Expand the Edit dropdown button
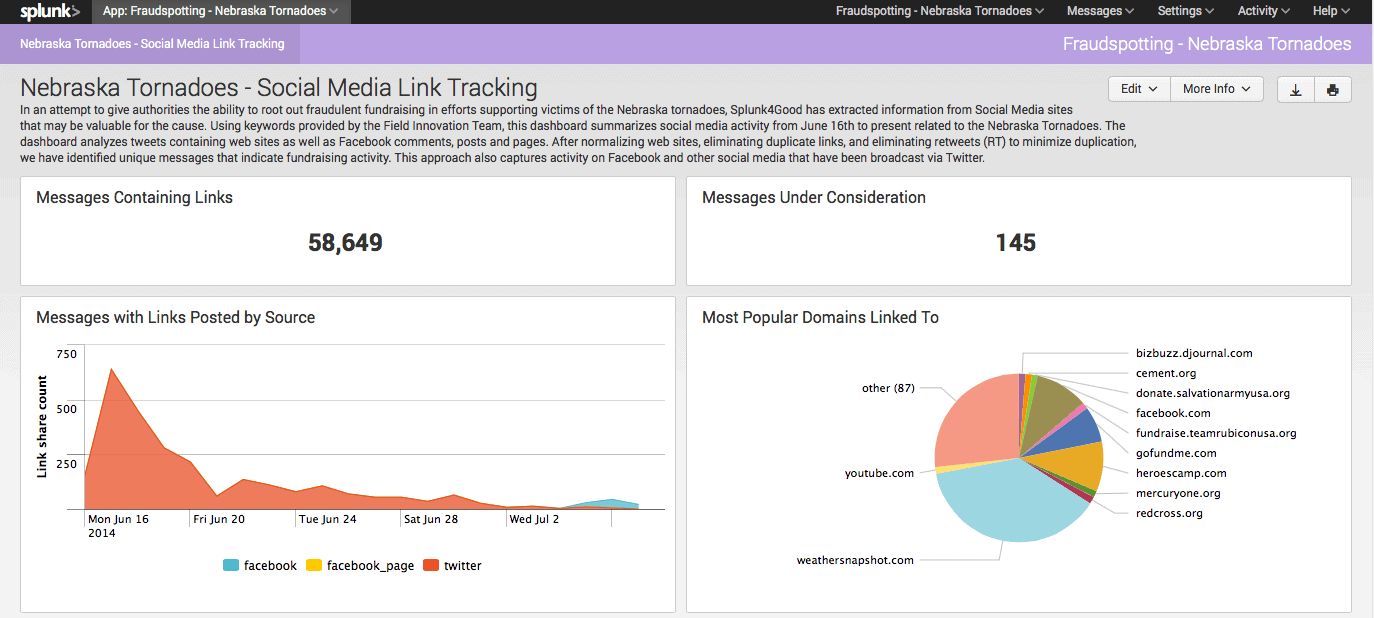 [1139, 89]
